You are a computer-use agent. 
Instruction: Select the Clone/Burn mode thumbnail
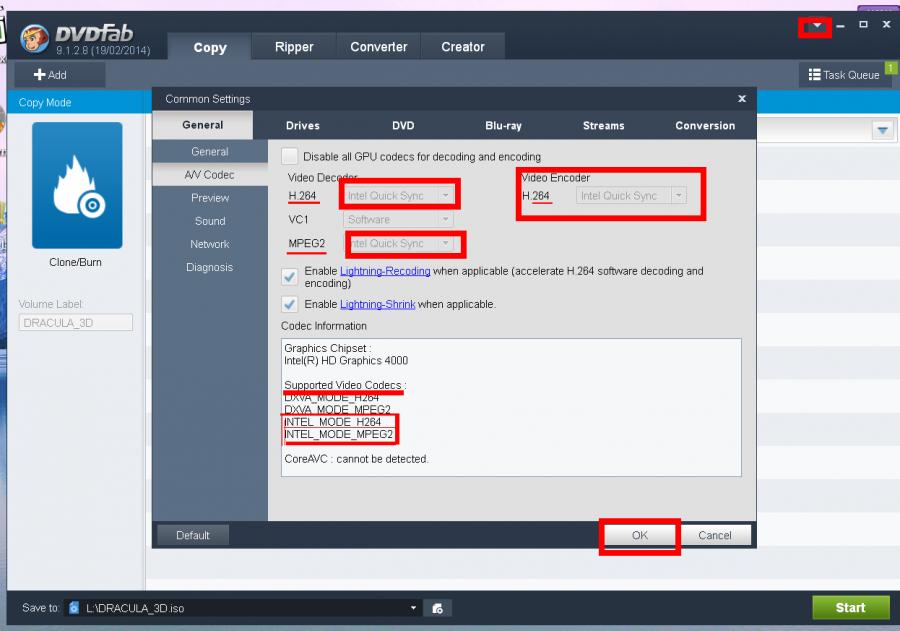[x=77, y=185]
